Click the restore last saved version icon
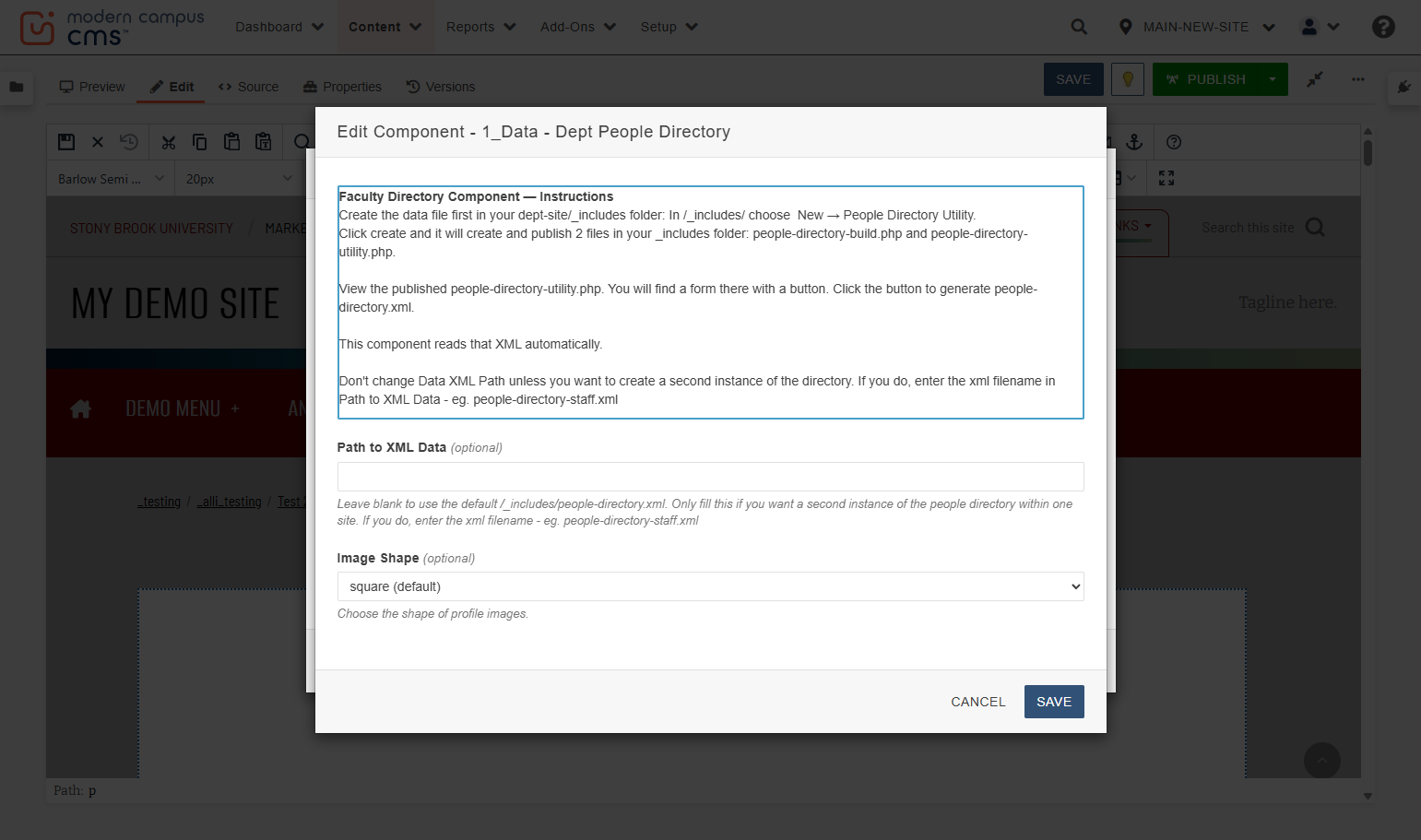This screenshot has height=840, width=1421. (x=129, y=142)
